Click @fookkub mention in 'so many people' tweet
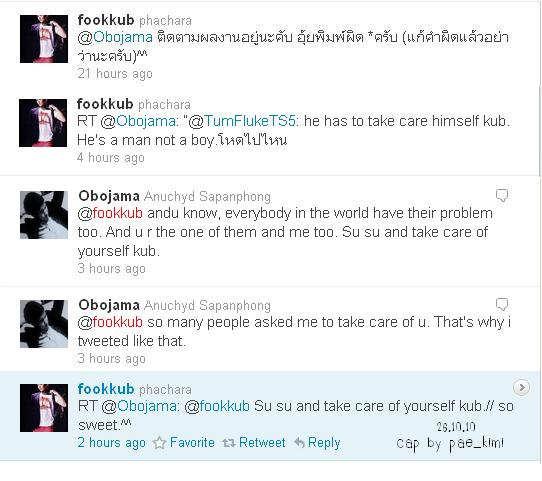Screen dimensions: 542x481 click(110, 322)
